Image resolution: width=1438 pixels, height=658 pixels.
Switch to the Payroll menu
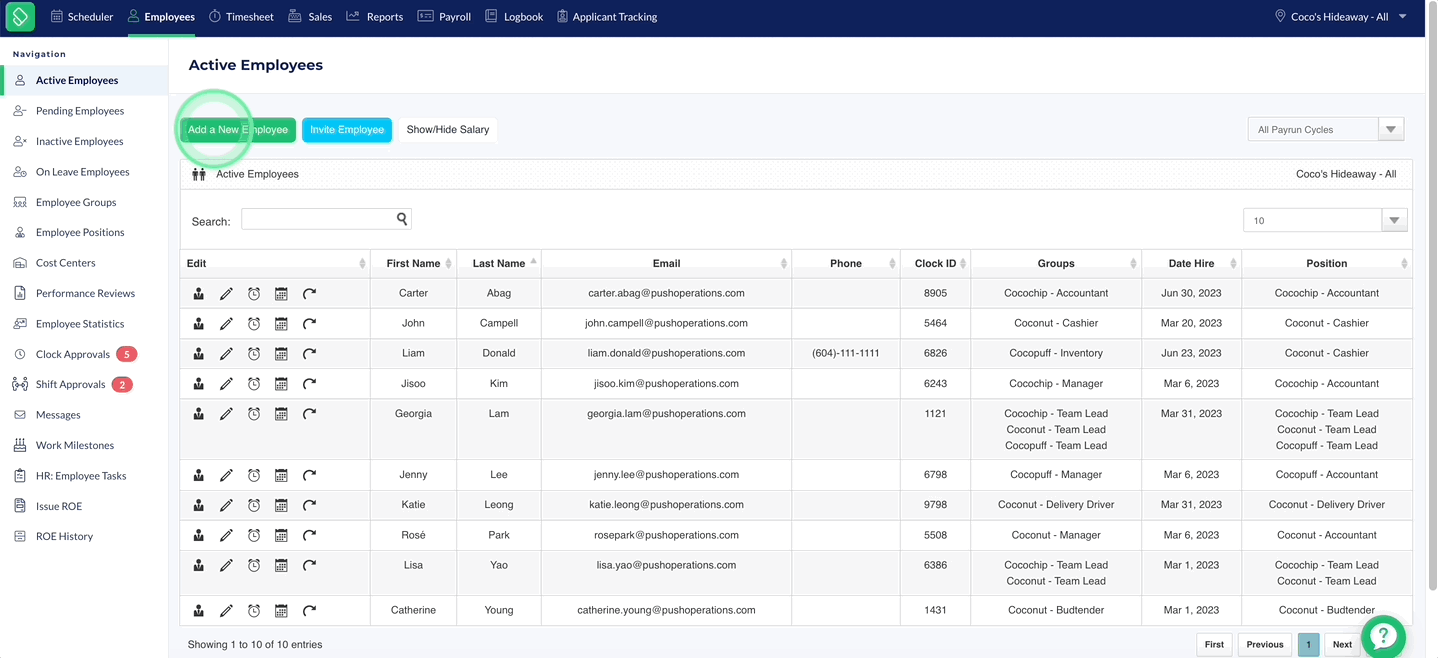click(x=444, y=17)
